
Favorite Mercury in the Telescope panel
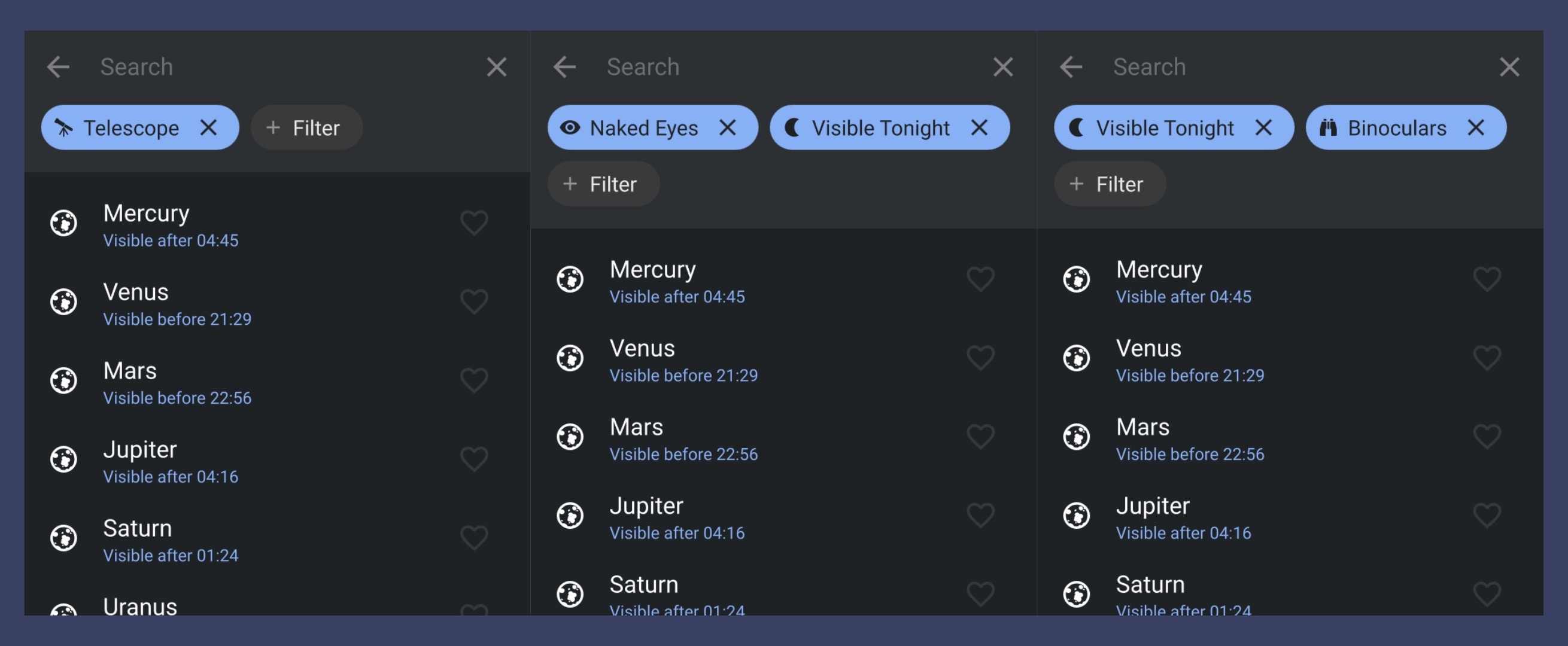[x=473, y=223]
